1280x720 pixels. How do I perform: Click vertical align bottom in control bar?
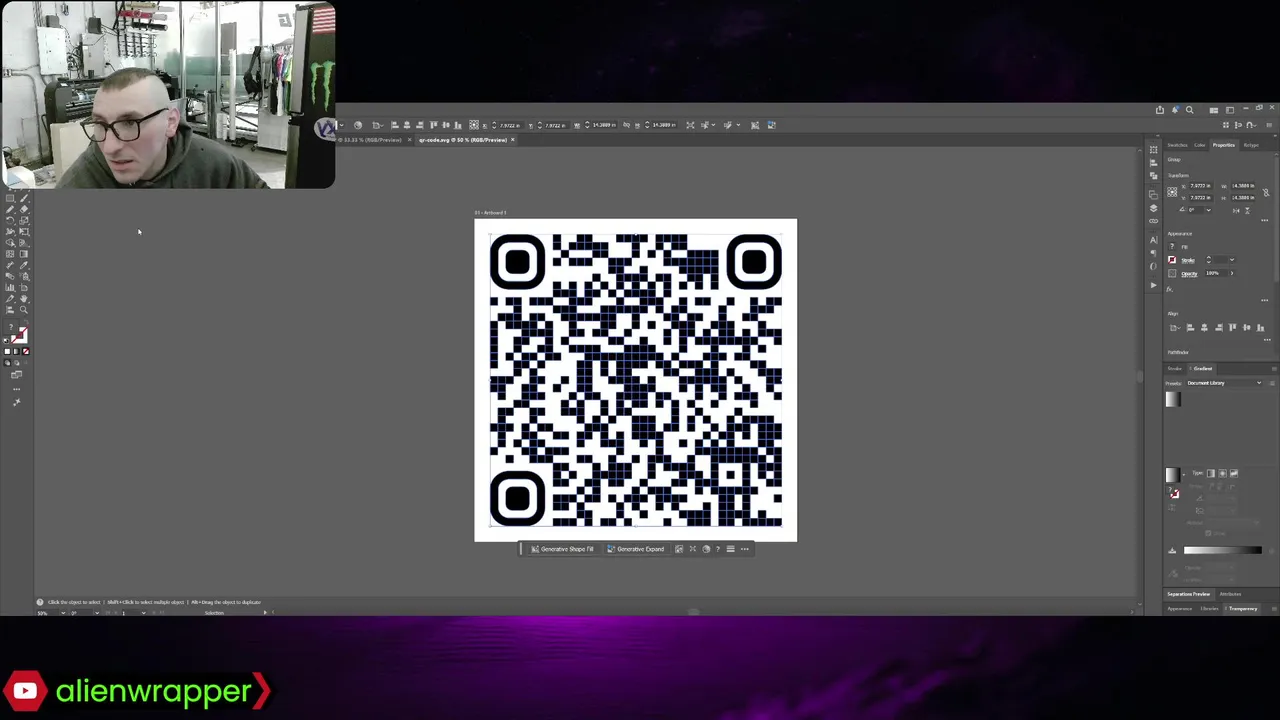tap(457, 125)
